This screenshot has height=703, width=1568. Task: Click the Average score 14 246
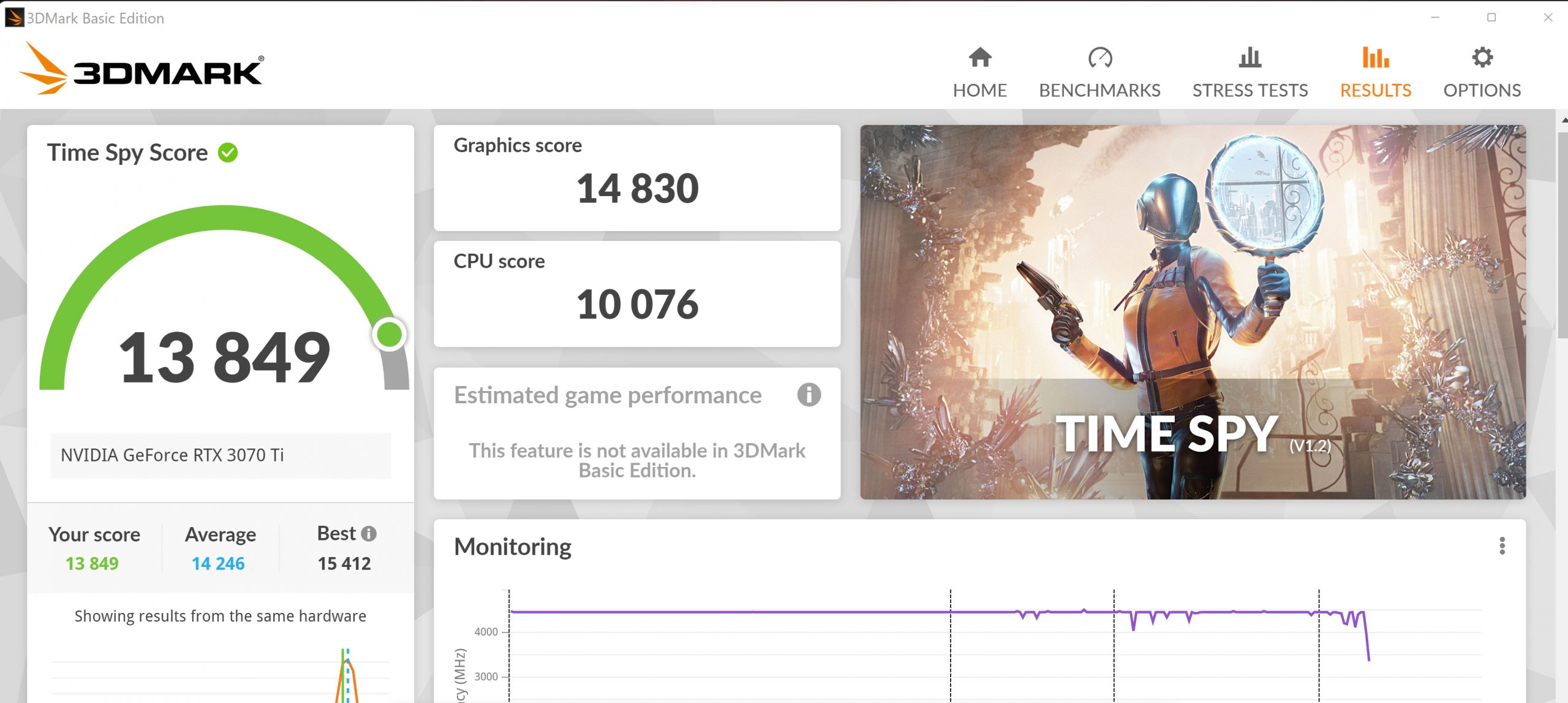tap(218, 564)
